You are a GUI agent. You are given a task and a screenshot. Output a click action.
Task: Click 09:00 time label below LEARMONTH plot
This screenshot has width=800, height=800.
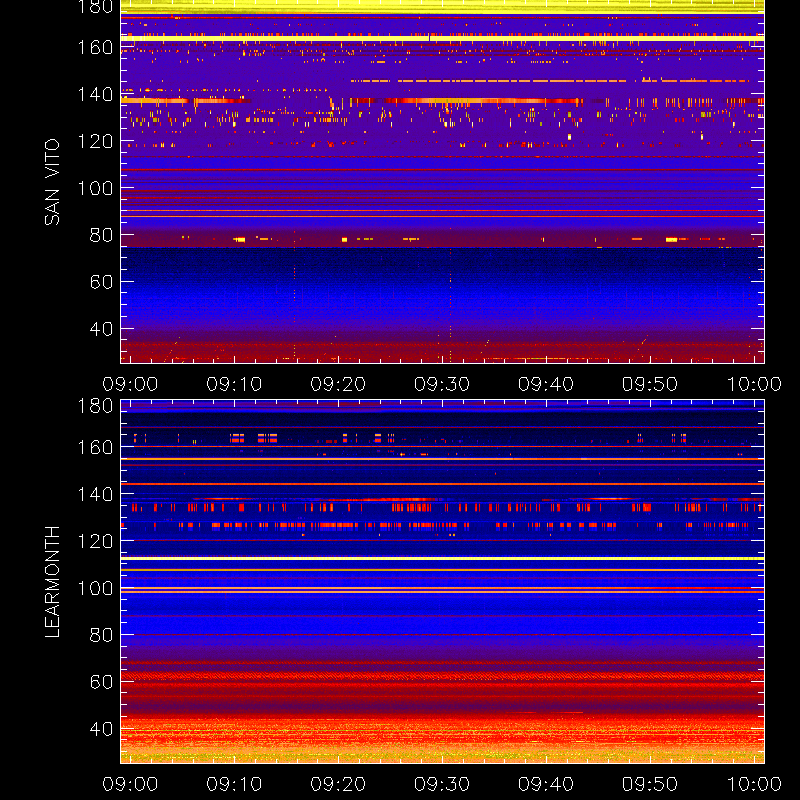130,784
